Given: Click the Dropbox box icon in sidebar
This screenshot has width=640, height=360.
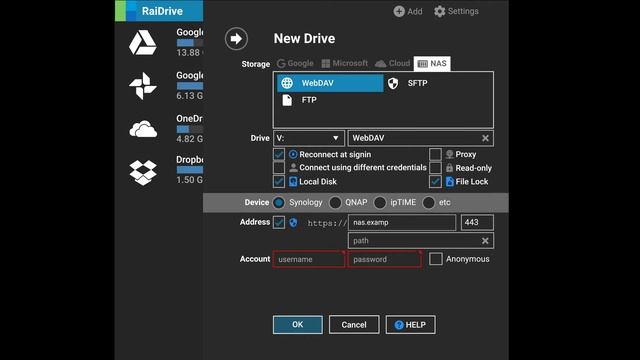Looking at the screenshot, I should pyautogui.click(x=143, y=172).
